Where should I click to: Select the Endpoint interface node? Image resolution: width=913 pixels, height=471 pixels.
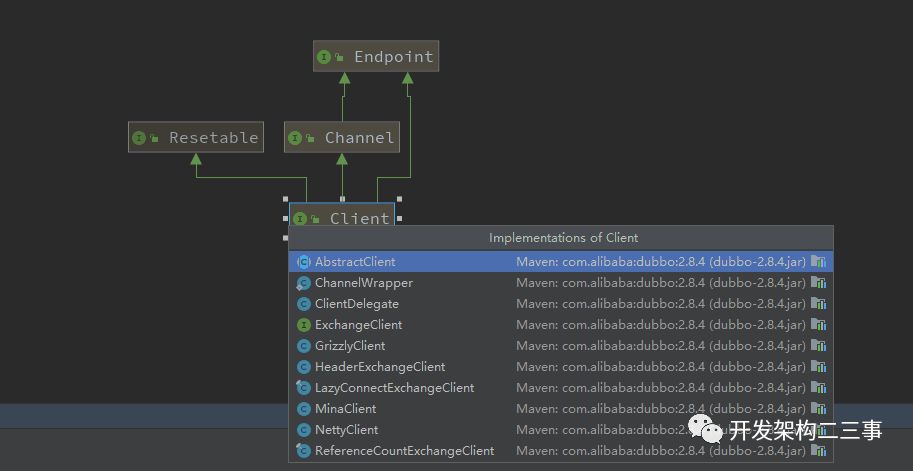click(x=393, y=57)
